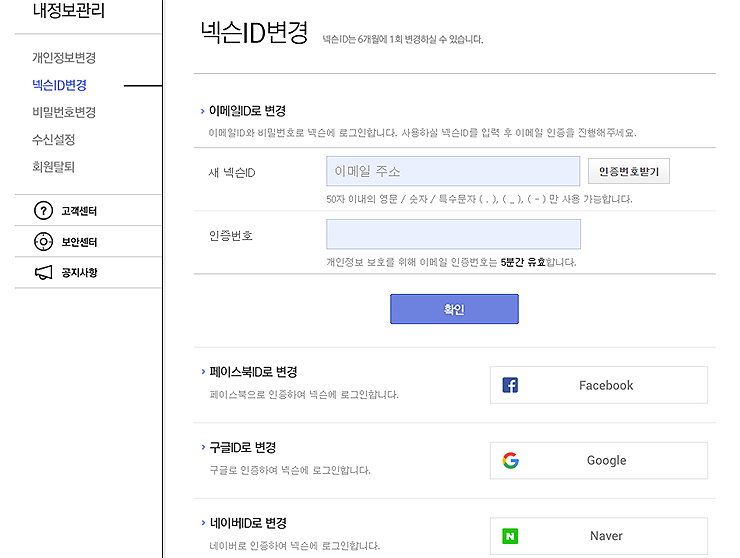Click the 구글ID로 변경 heading text

coord(243,448)
